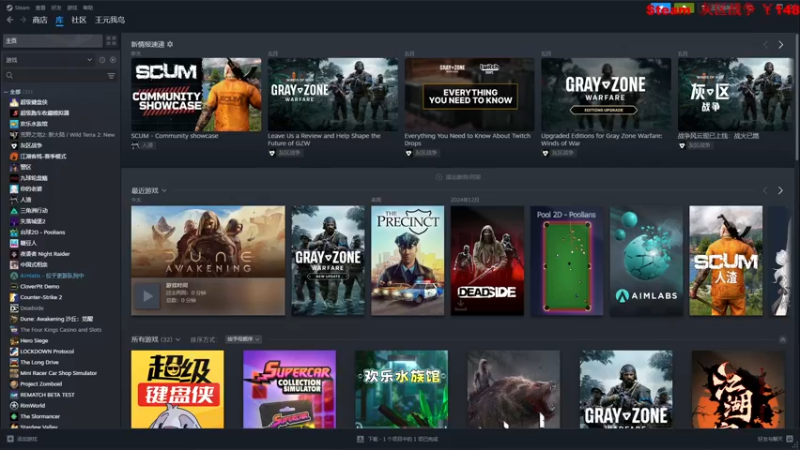
Task: Open the 灰区战争 Chinese news card
Action: [x=736, y=94]
